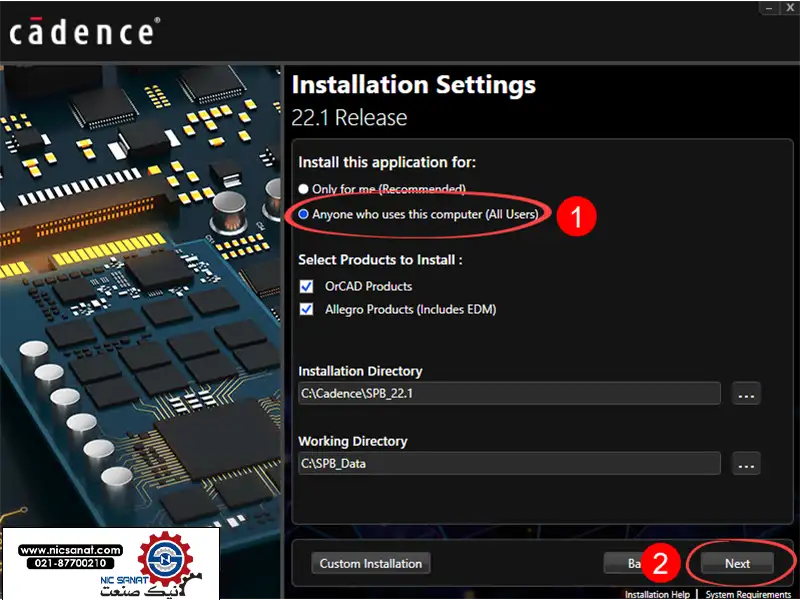The height and width of the screenshot is (600, 800).
Task: Open the System Requirements link
Action: [748, 594]
